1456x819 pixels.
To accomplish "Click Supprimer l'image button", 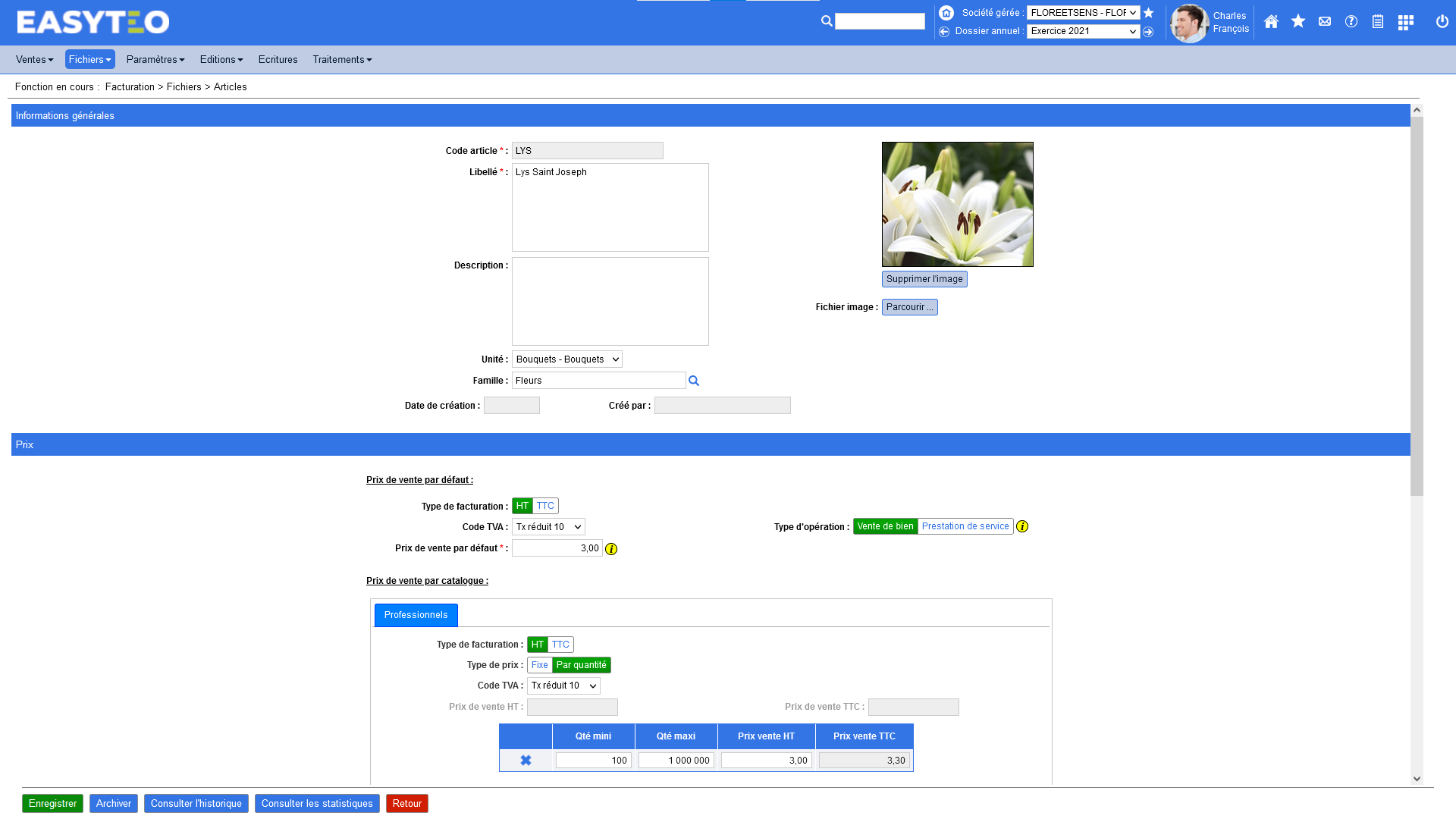I will pyautogui.click(x=924, y=279).
